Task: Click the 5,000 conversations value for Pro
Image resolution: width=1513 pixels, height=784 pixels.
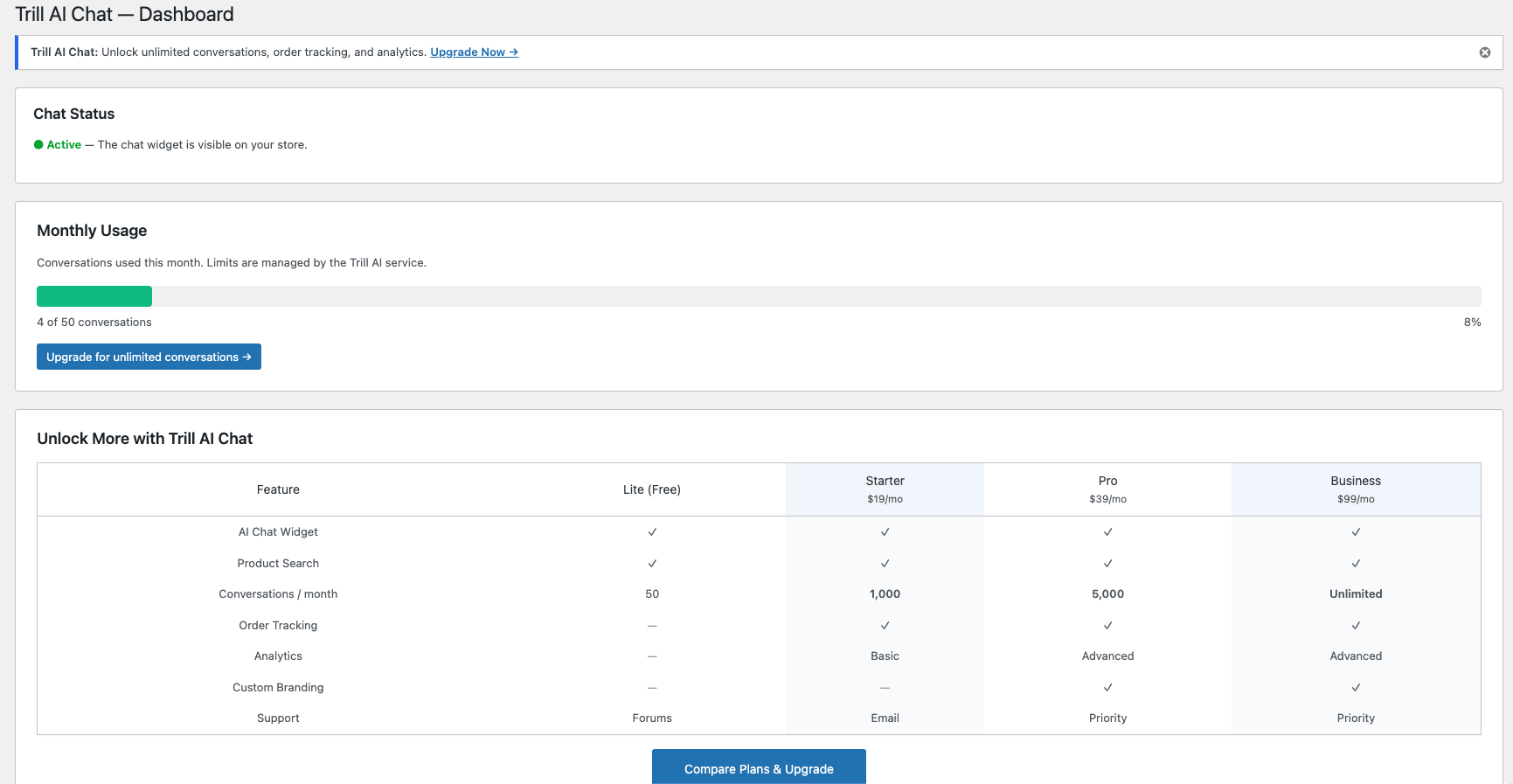Action: [x=1107, y=594]
